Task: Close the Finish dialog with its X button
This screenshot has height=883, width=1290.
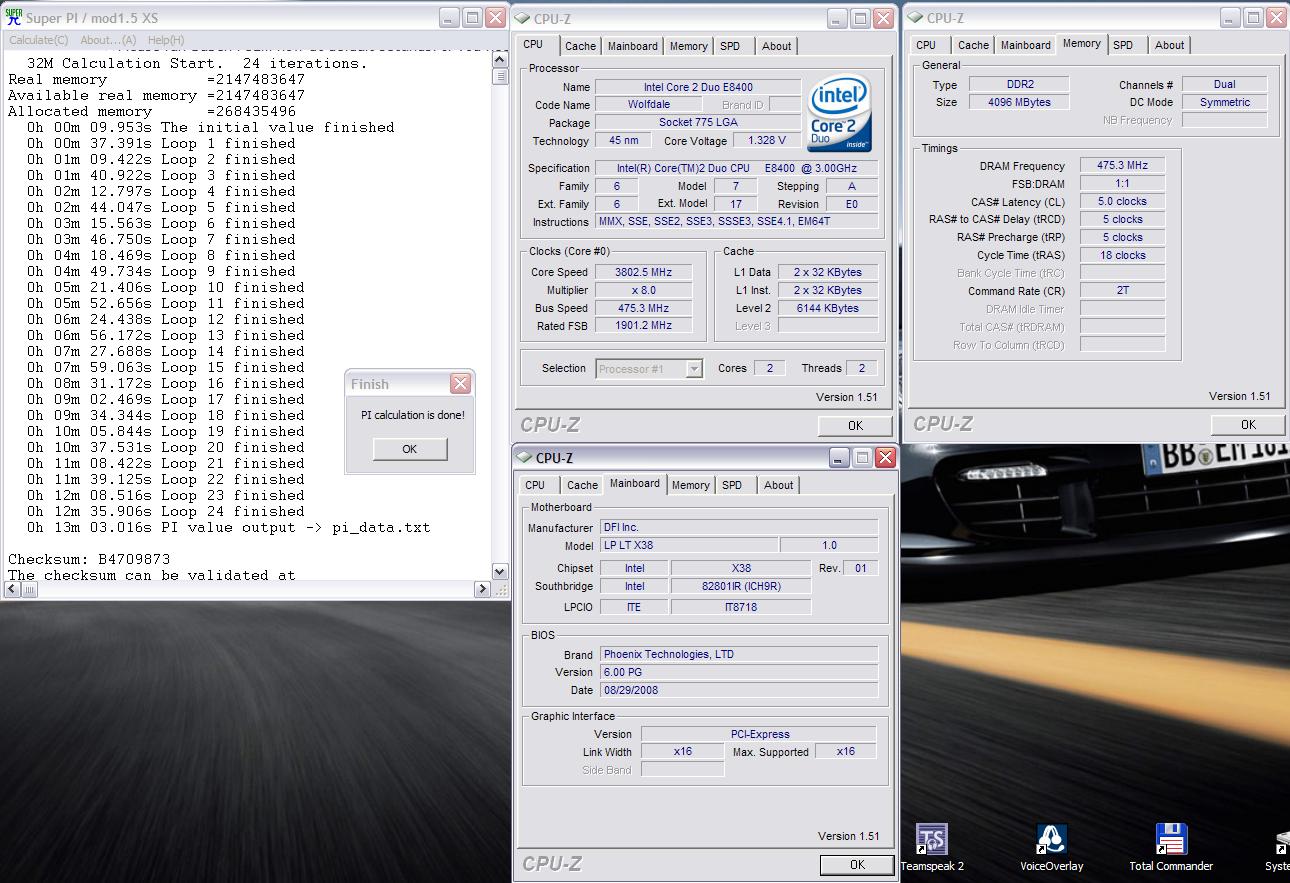Action: tap(460, 384)
